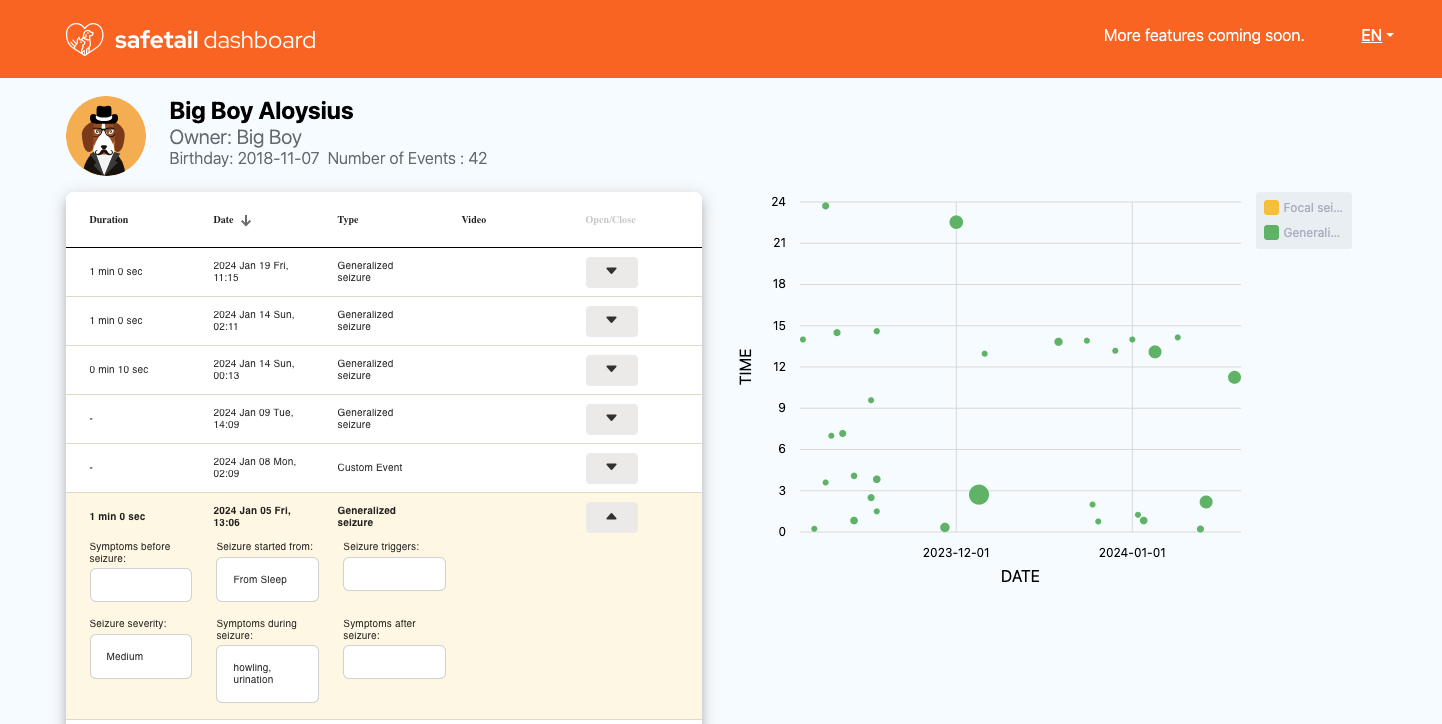Click the safetail dashboard title link
Viewport: 1442px width, 724px height.
(215, 40)
